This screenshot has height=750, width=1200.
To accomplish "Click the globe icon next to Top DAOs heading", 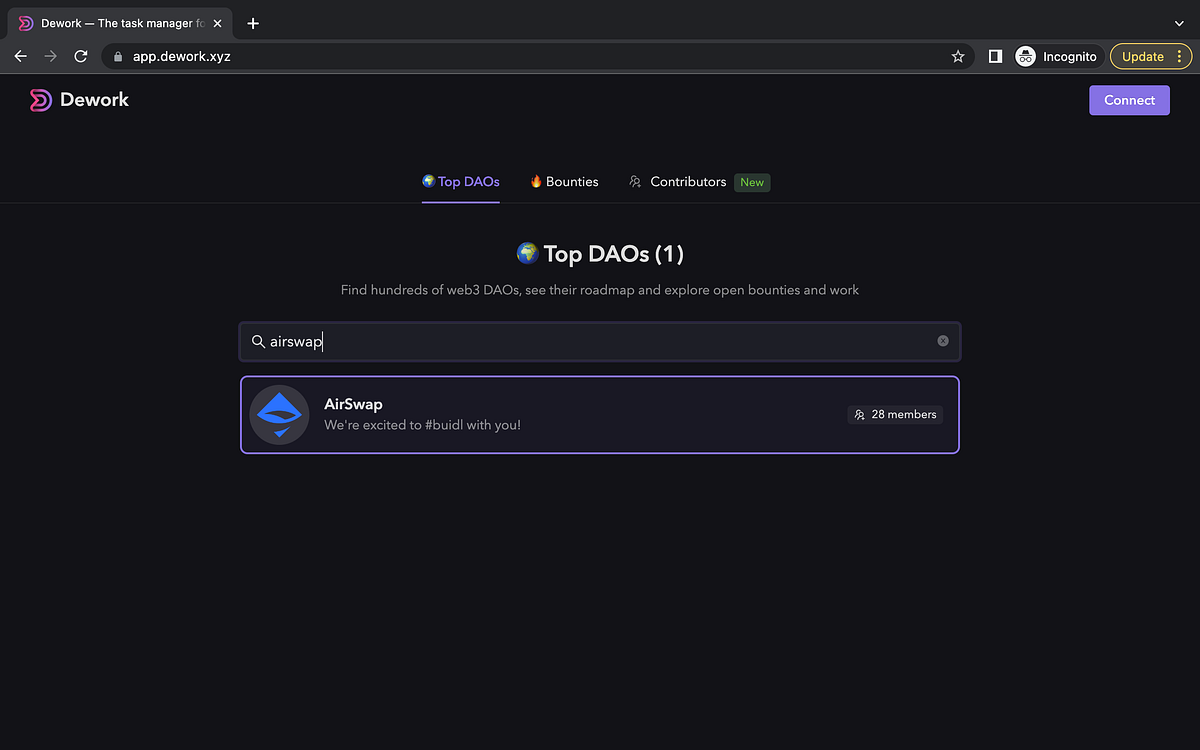I will [x=527, y=253].
